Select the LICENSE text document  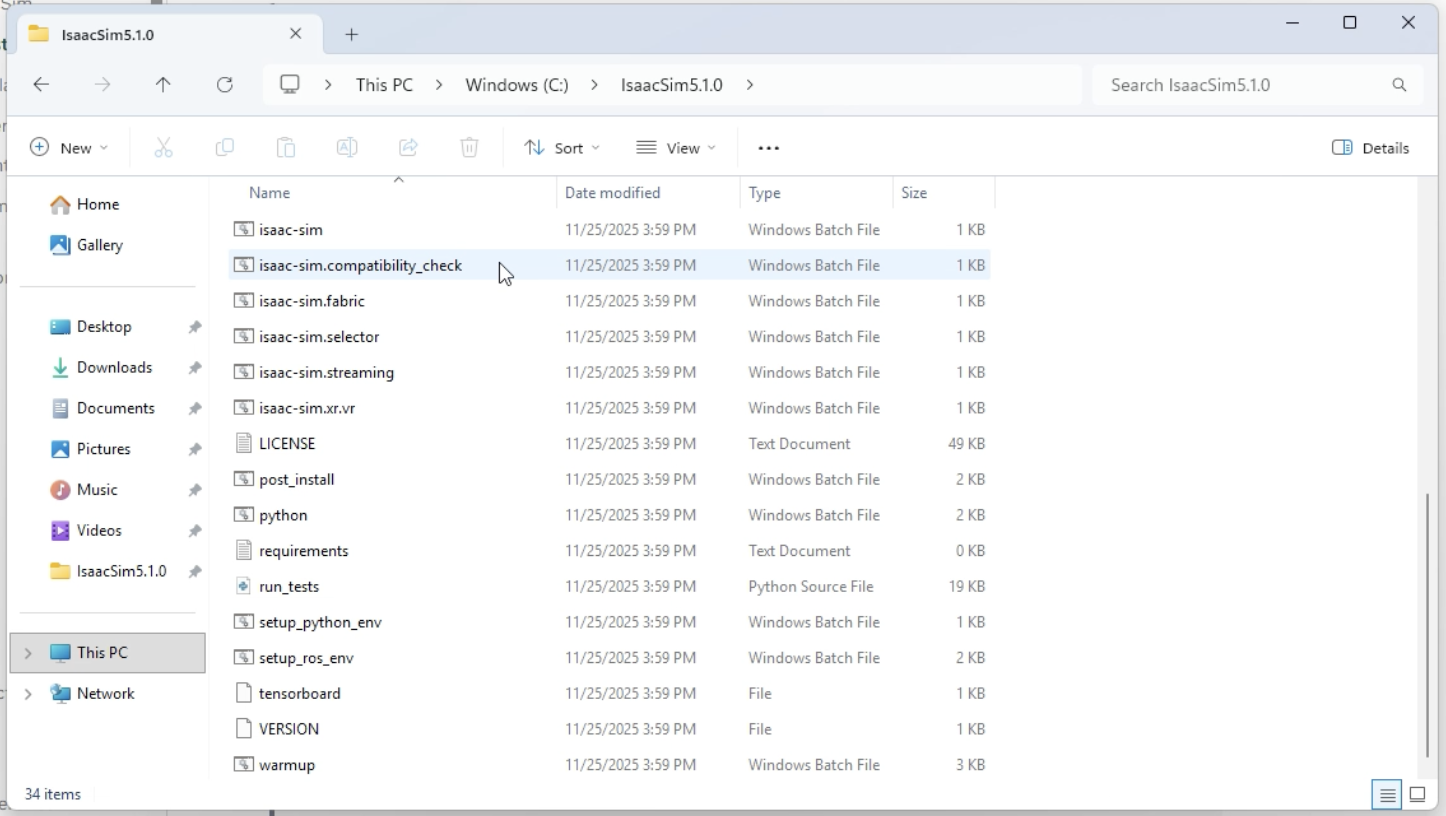pyautogui.click(x=287, y=443)
